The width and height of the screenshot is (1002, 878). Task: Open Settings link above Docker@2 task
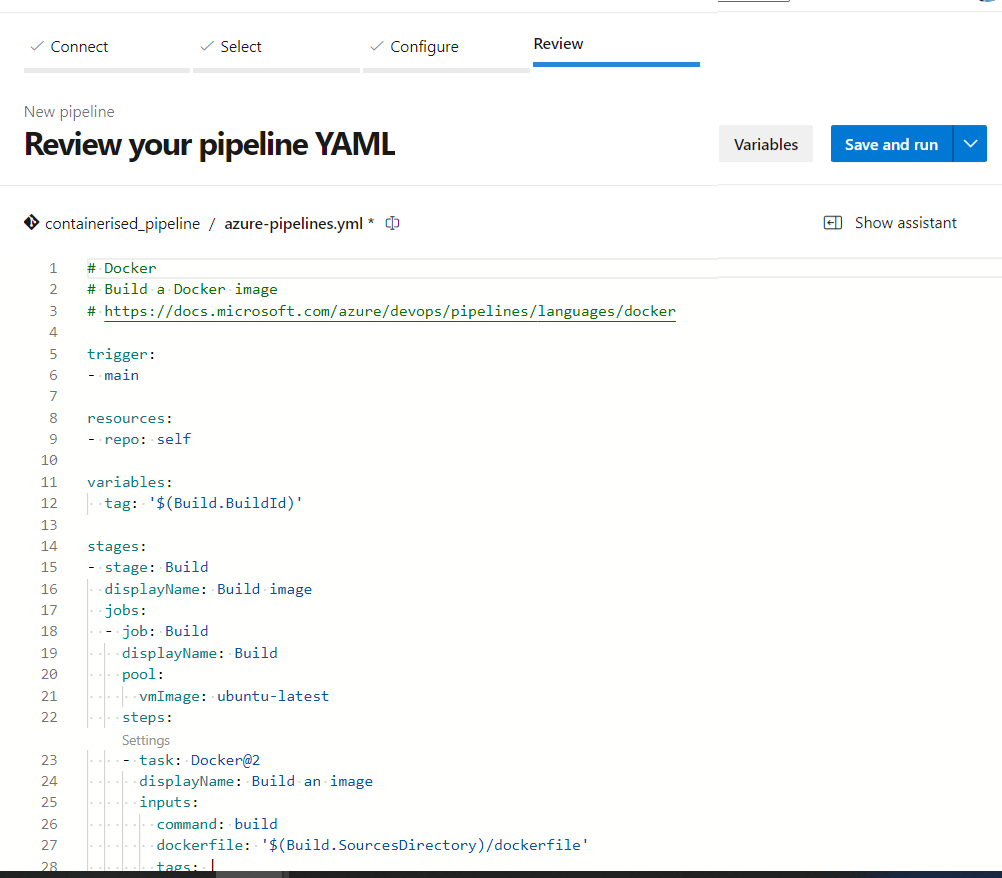146,740
